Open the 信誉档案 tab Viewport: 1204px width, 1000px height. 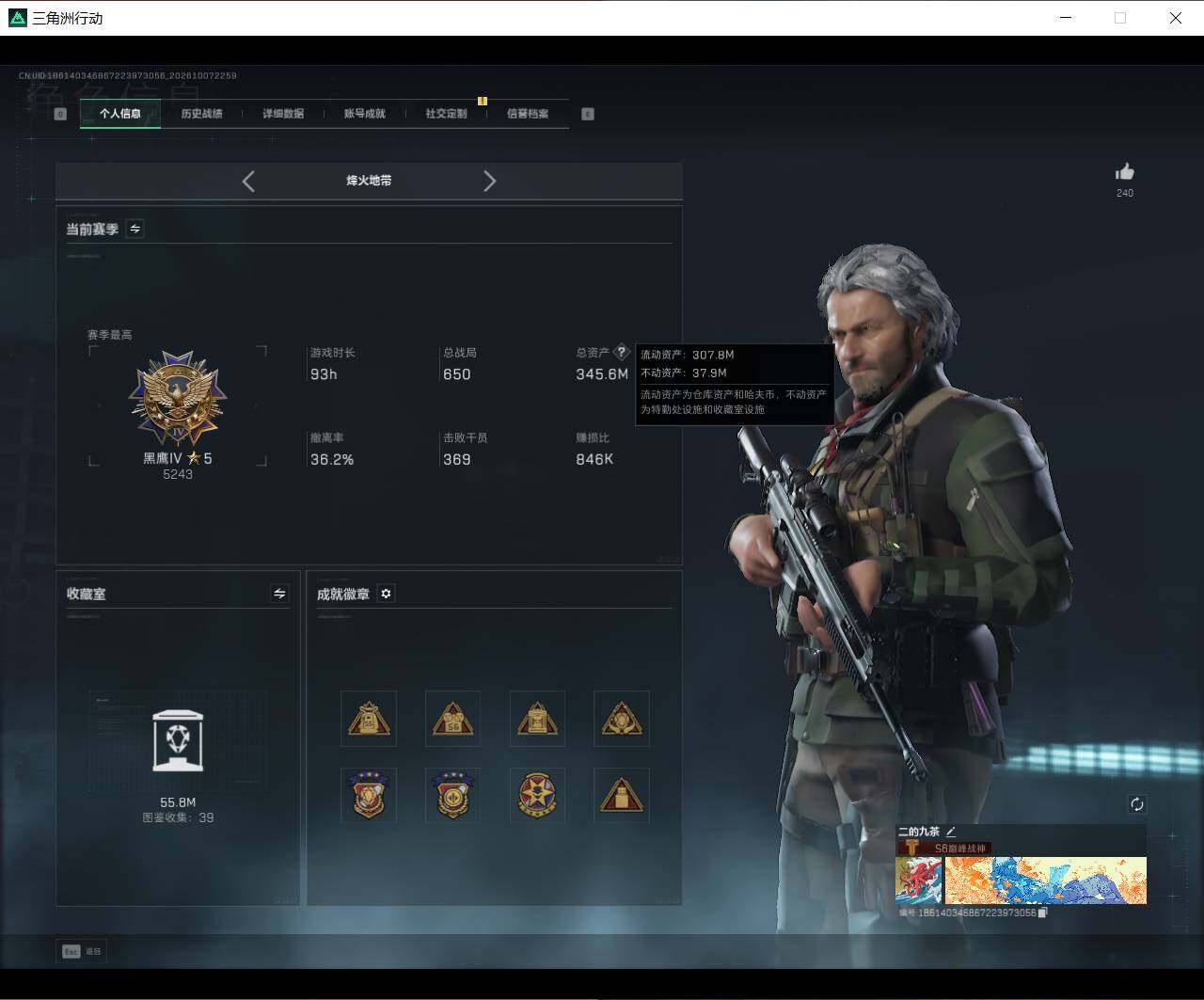coord(528,114)
